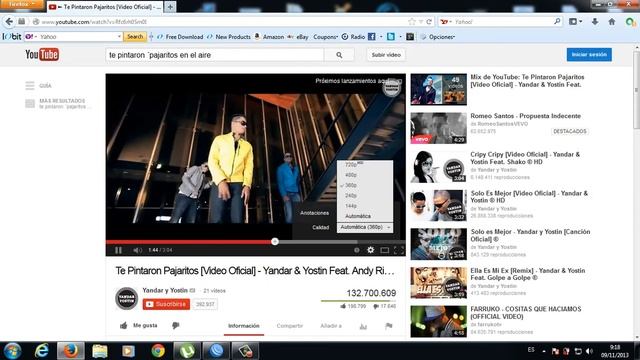Screen dimensions: 640x360
Task: Reload the page in the address bar
Action: [x=429, y=22]
